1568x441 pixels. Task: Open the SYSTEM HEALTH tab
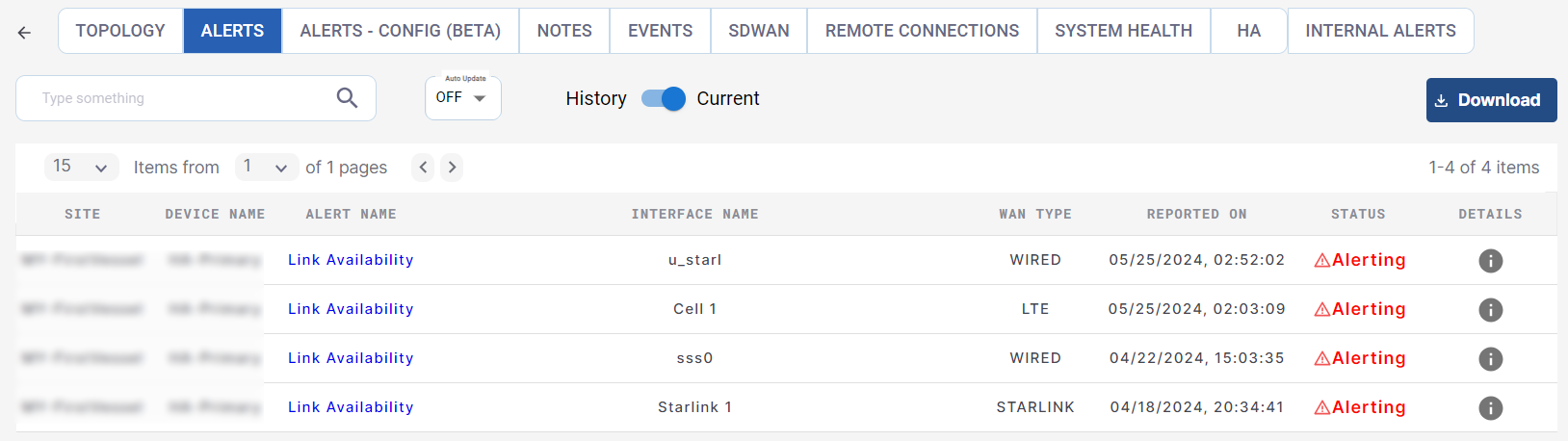[1123, 31]
